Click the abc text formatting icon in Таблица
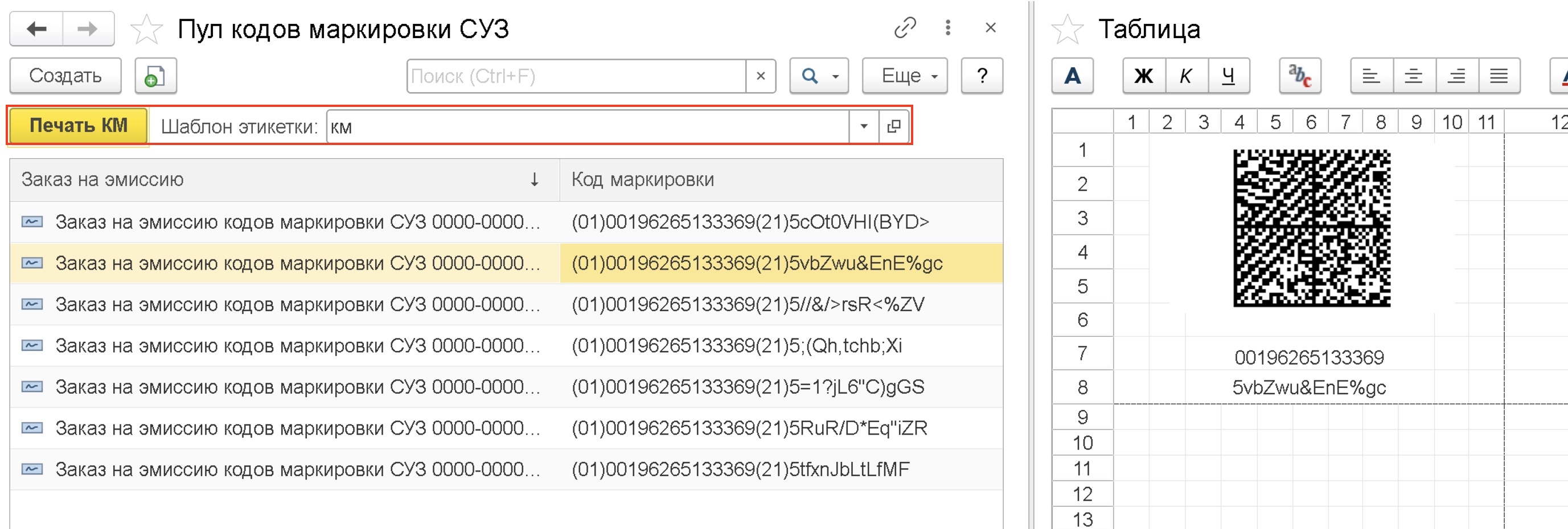This screenshot has width=1568, height=529. (x=1300, y=76)
